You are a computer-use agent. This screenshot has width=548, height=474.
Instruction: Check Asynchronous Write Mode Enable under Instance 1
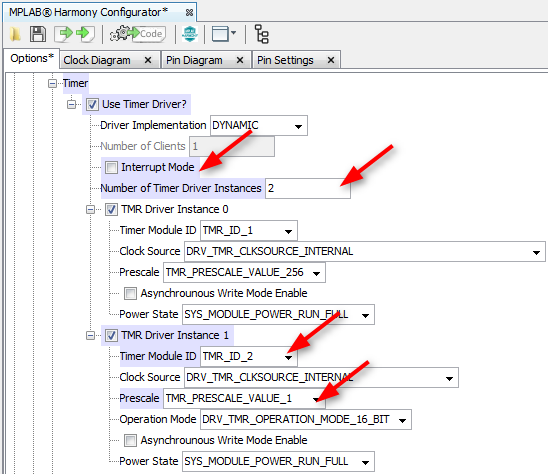pyautogui.click(x=130, y=440)
